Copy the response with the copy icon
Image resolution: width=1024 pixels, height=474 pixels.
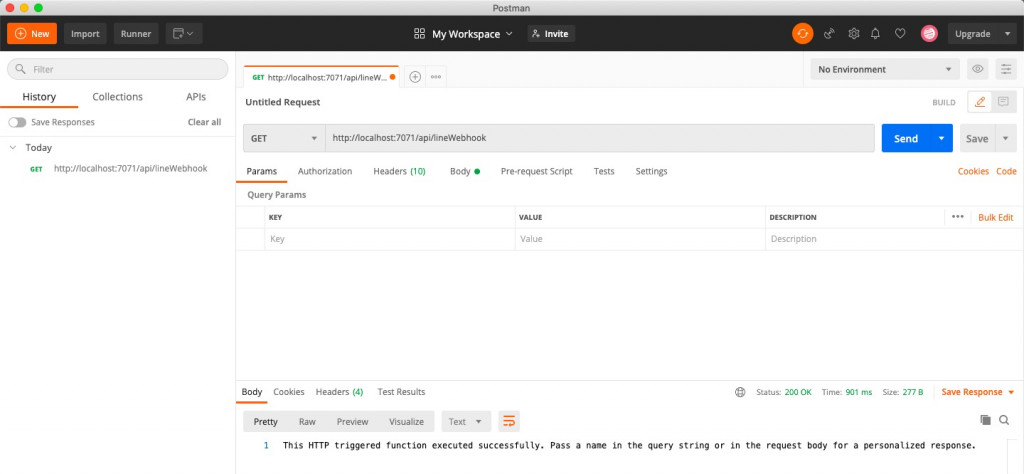(985, 420)
